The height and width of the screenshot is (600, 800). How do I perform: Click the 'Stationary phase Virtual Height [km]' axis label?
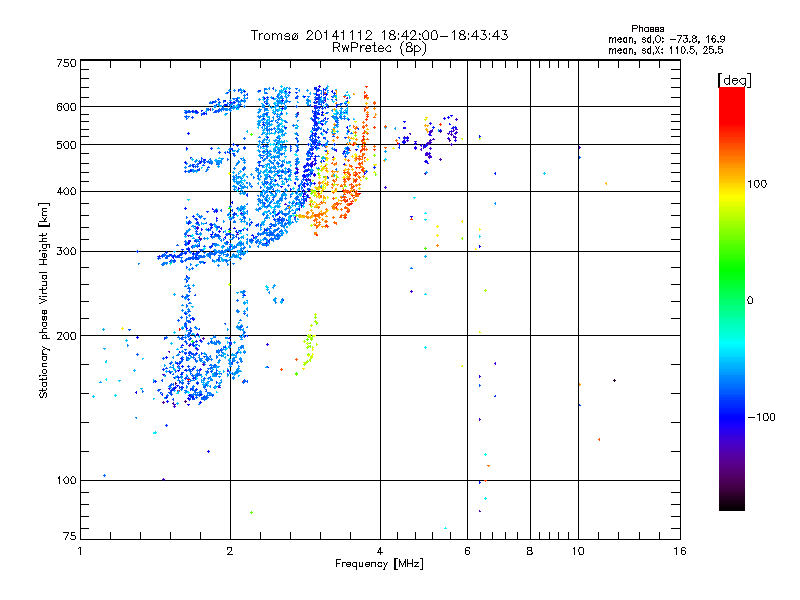[x=44, y=300]
